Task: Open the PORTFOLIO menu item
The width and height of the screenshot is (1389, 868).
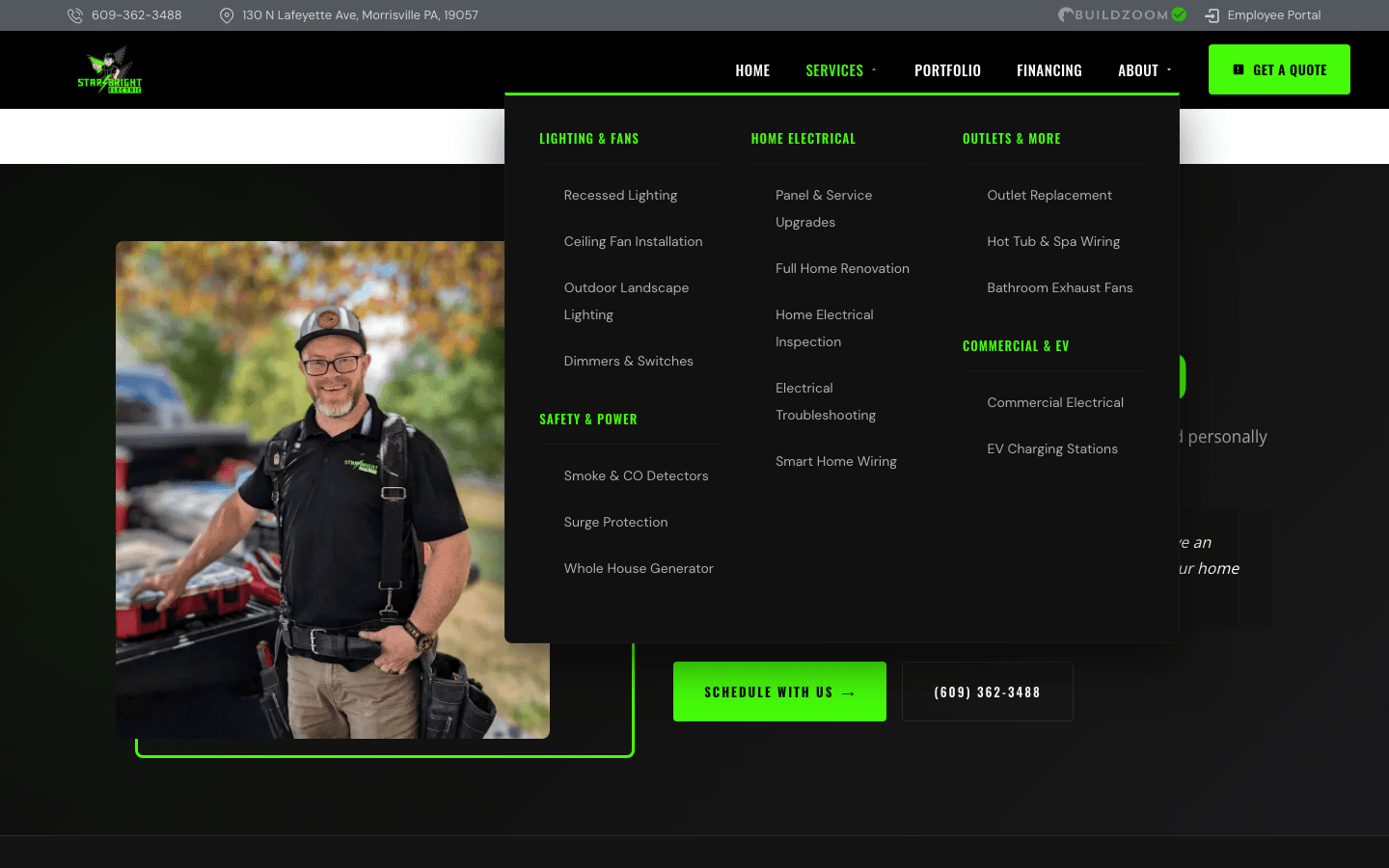Action: click(x=947, y=69)
